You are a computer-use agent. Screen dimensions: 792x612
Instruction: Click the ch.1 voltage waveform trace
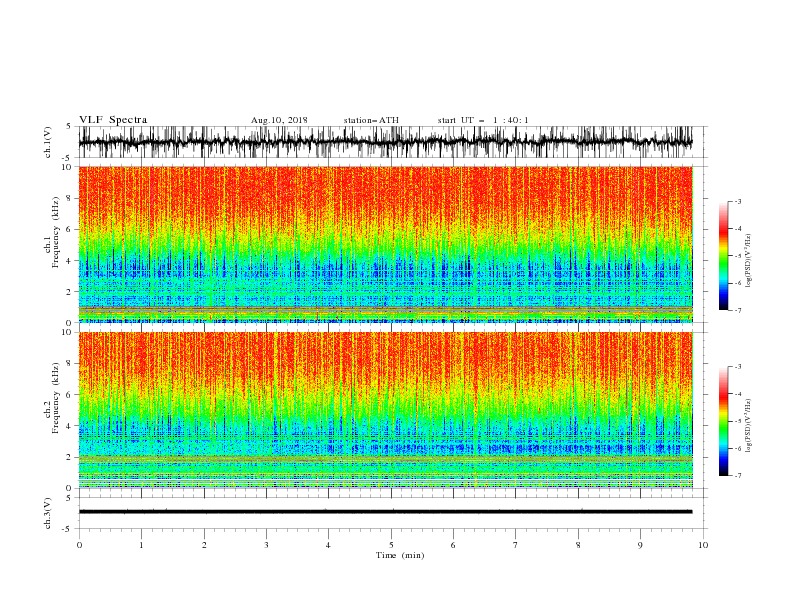tap(385, 142)
